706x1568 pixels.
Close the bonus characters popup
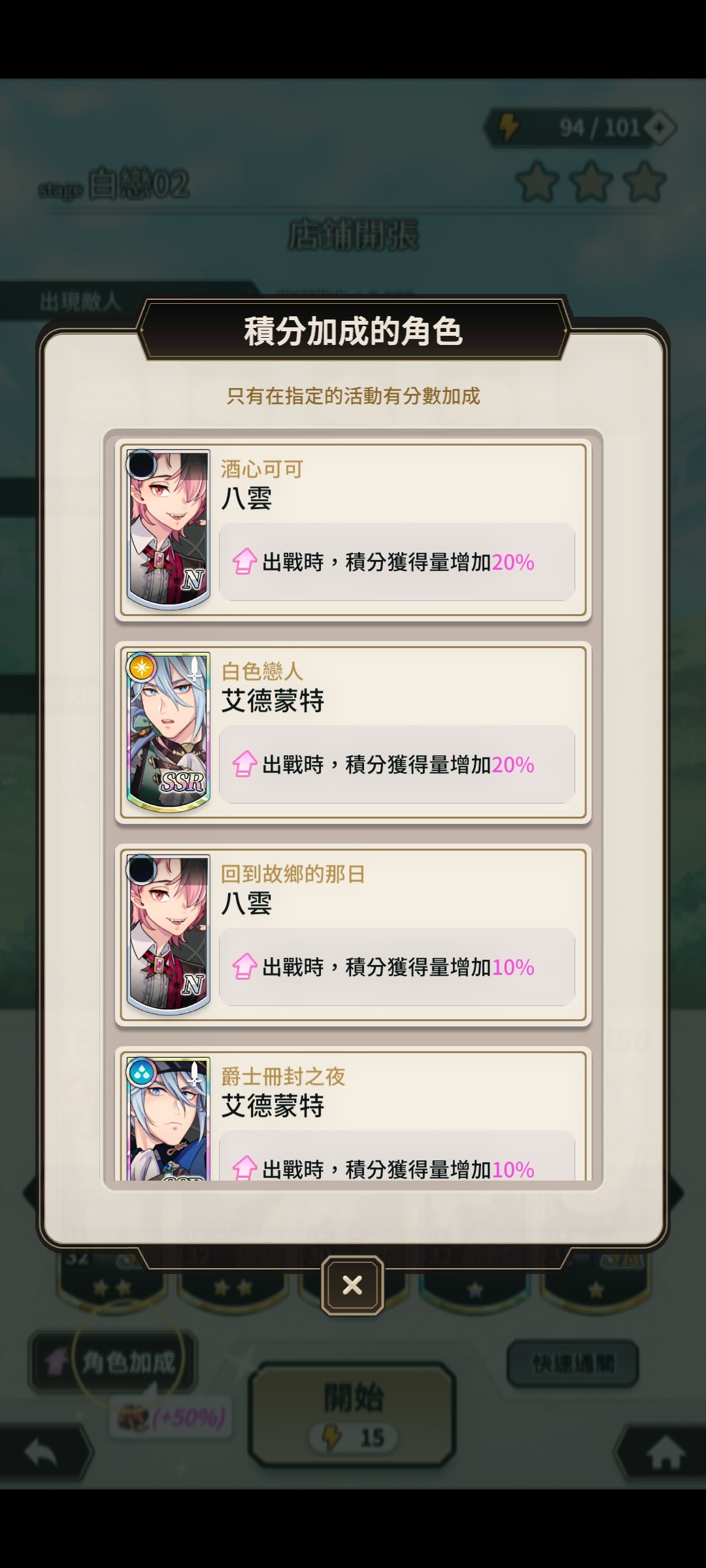click(x=352, y=1285)
